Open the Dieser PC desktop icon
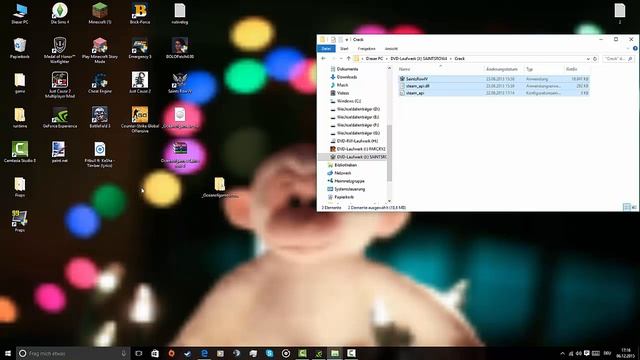640x360 pixels. 20,13
